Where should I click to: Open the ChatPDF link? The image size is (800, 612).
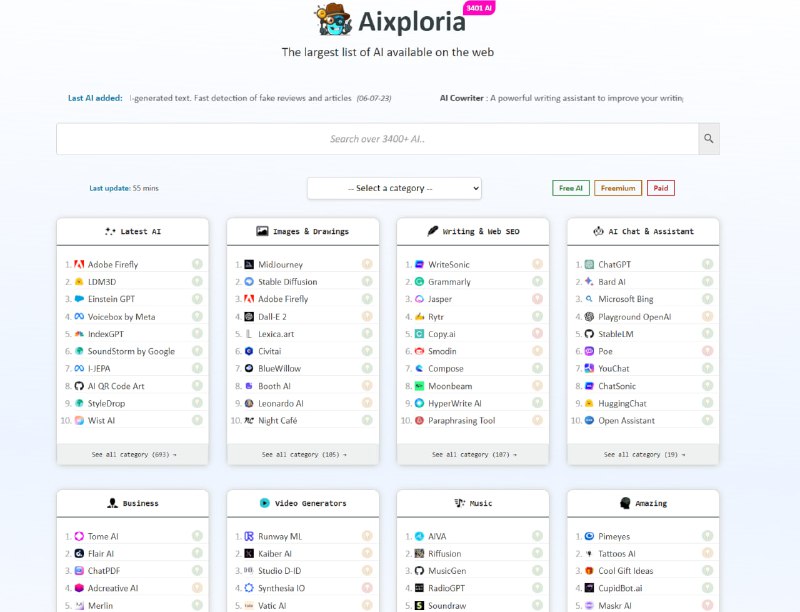[x=104, y=571]
